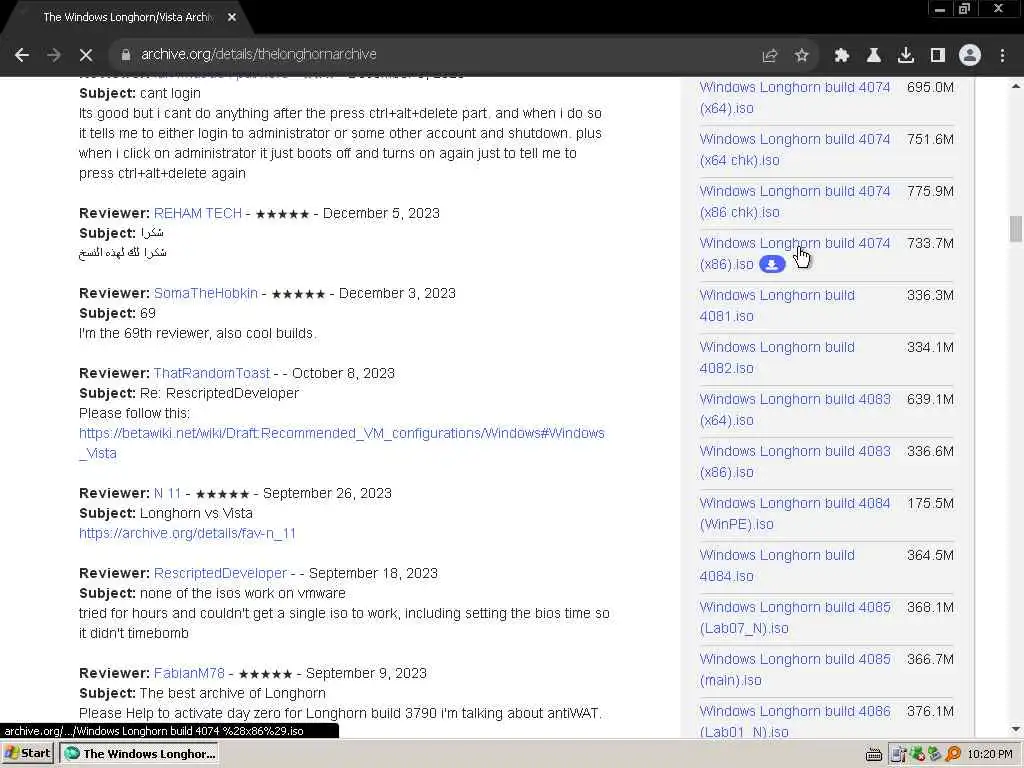Bookmark this page with star icon
The width and height of the screenshot is (1024, 768).
(x=802, y=56)
